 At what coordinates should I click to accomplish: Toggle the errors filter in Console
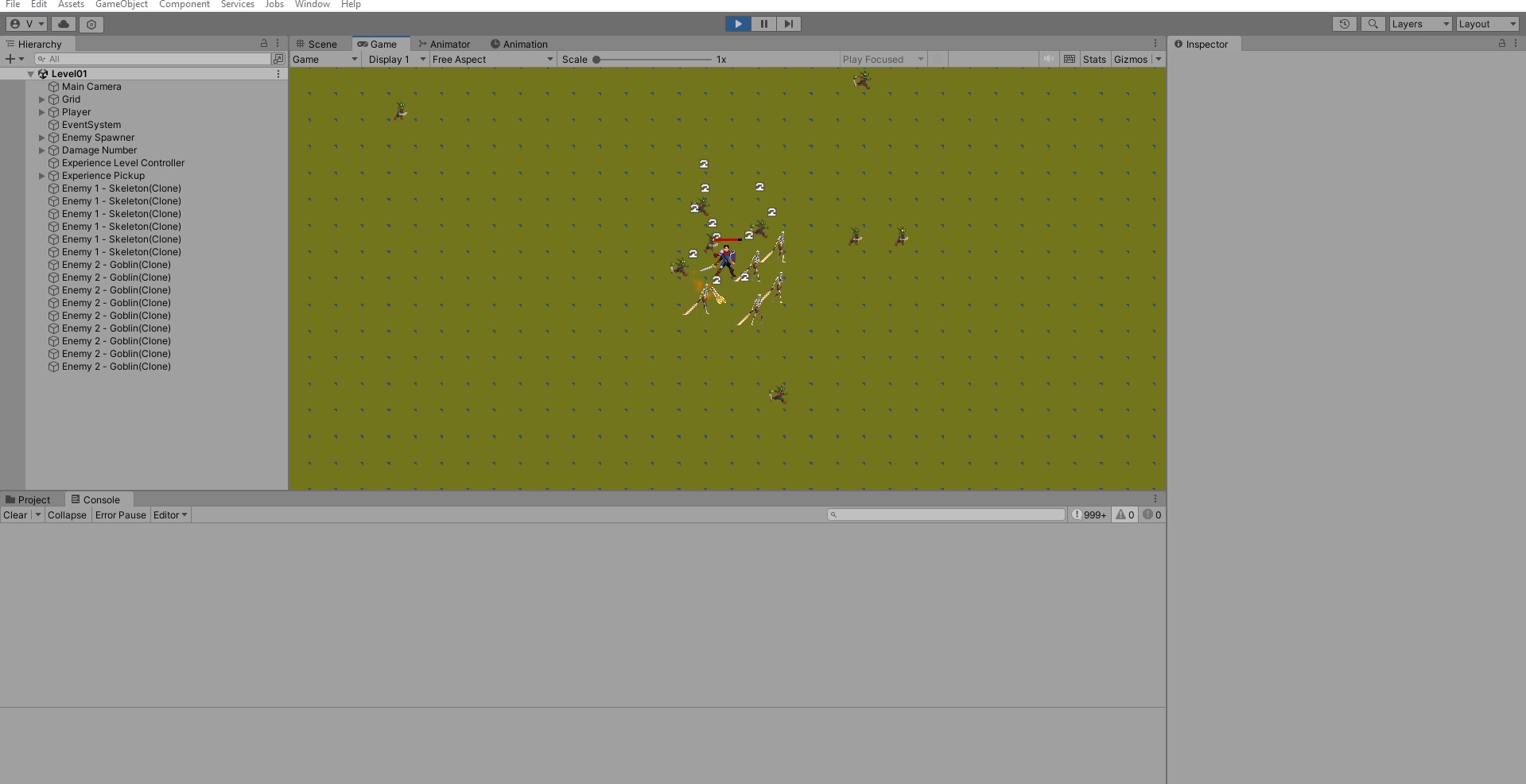click(x=1152, y=515)
